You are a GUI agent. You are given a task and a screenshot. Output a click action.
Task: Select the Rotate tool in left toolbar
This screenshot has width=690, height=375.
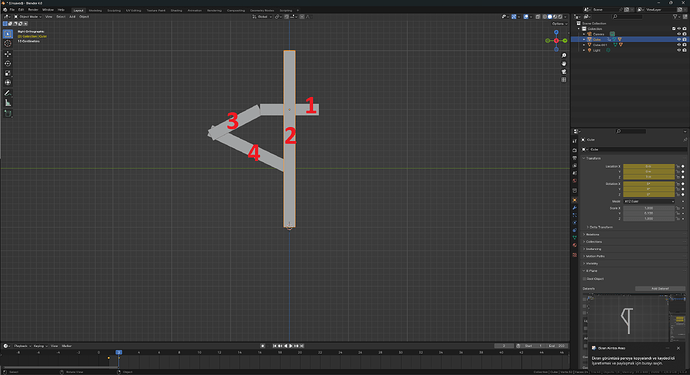point(7,63)
